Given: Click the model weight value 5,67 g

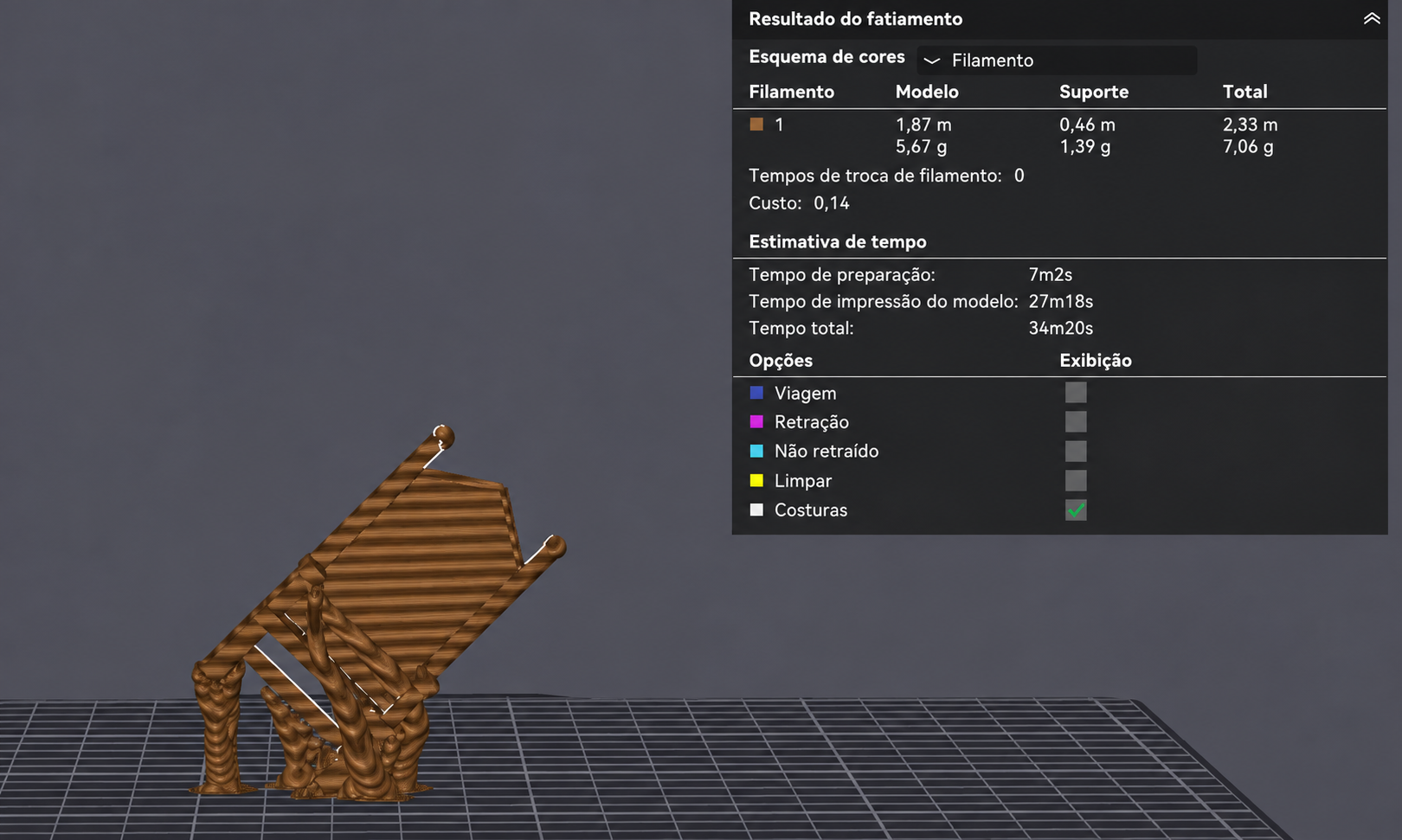Looking at the screenshot, I should [x=921, y=147].
